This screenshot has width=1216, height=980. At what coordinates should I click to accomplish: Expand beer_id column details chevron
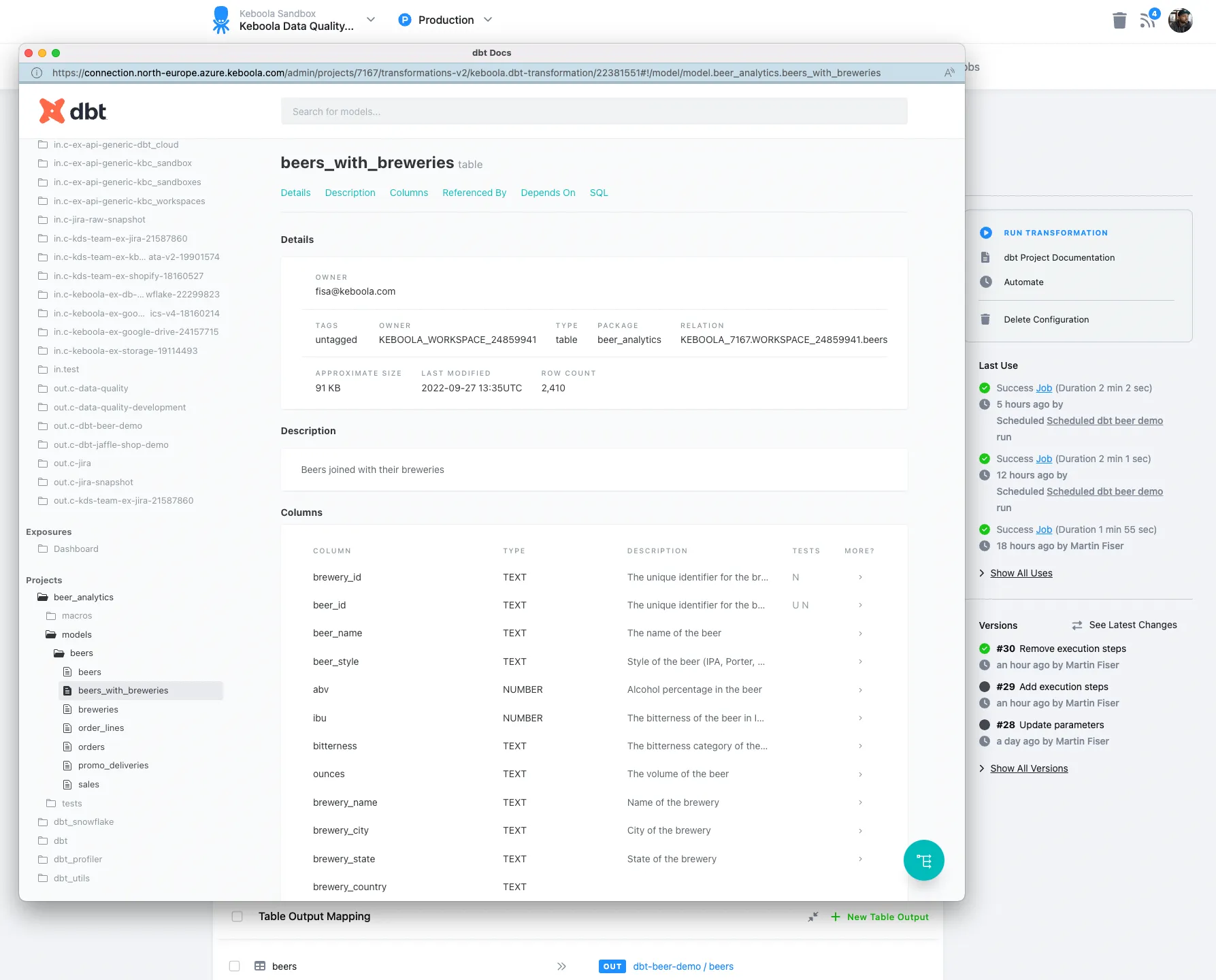click(x=860, y=605)
